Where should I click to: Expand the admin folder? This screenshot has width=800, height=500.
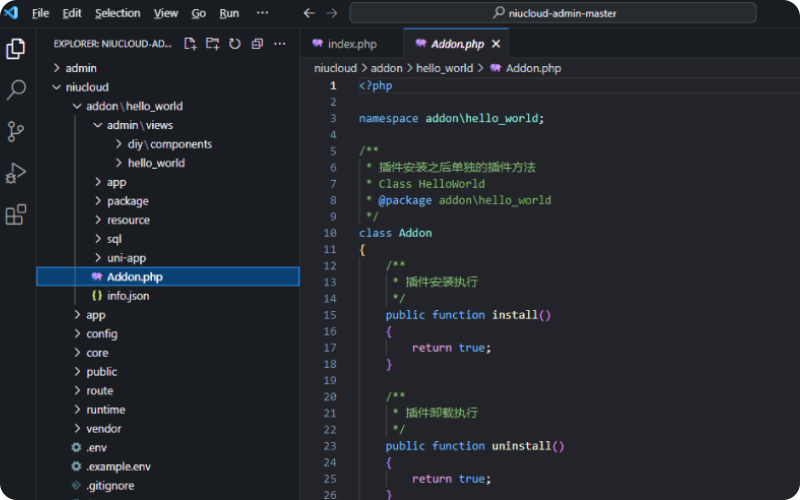[x=80, y=68]
